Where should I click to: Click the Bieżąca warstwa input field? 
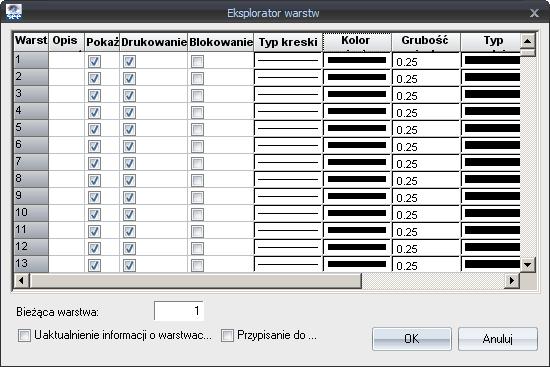pos(179,311)
